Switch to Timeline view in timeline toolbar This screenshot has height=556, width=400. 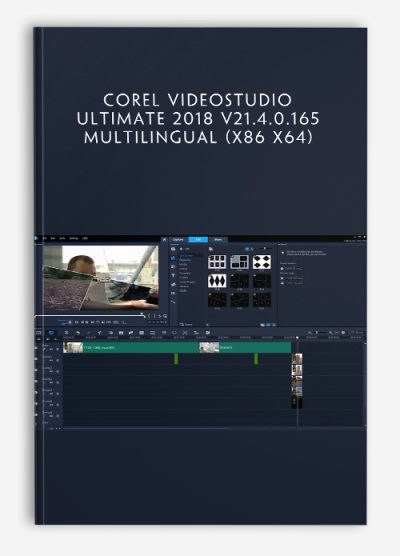(x=51, y=333)
